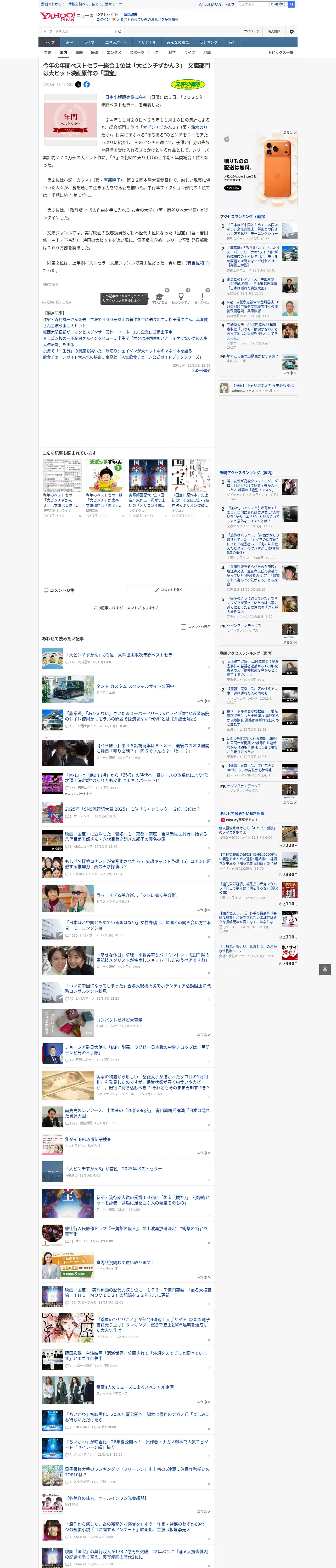Open the 速報 tab

pyautogui.click(x=69, y=43)
